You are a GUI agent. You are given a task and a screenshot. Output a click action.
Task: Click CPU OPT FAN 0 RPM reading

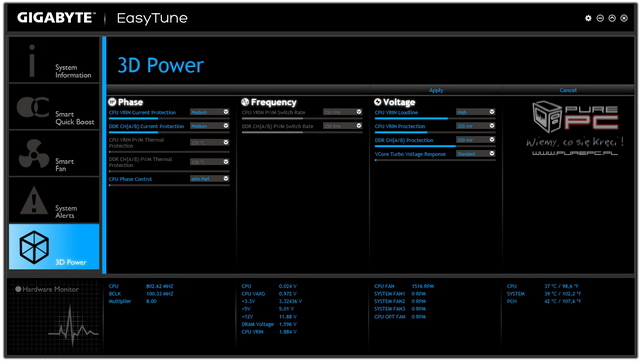coord(418,317)
